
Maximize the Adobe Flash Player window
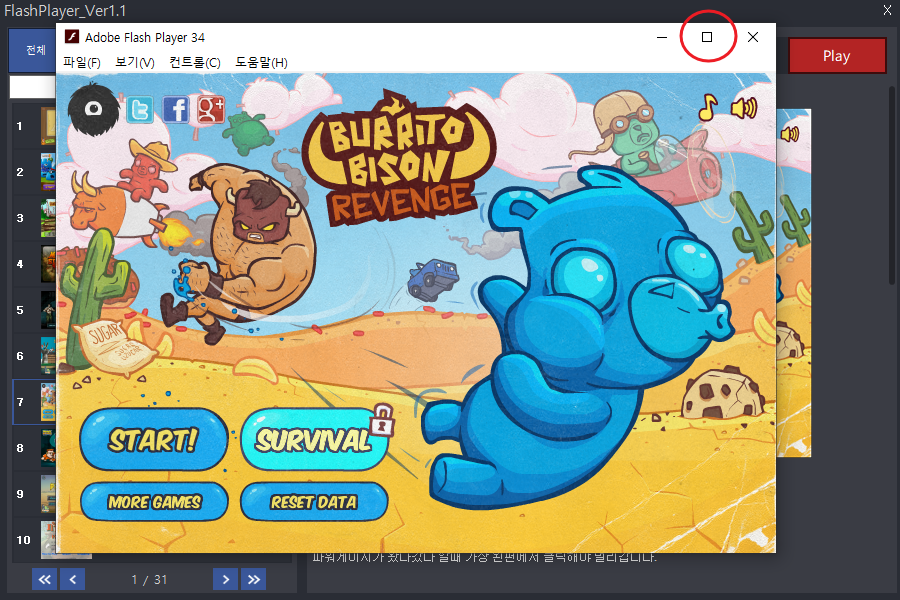tap(707, 37)
